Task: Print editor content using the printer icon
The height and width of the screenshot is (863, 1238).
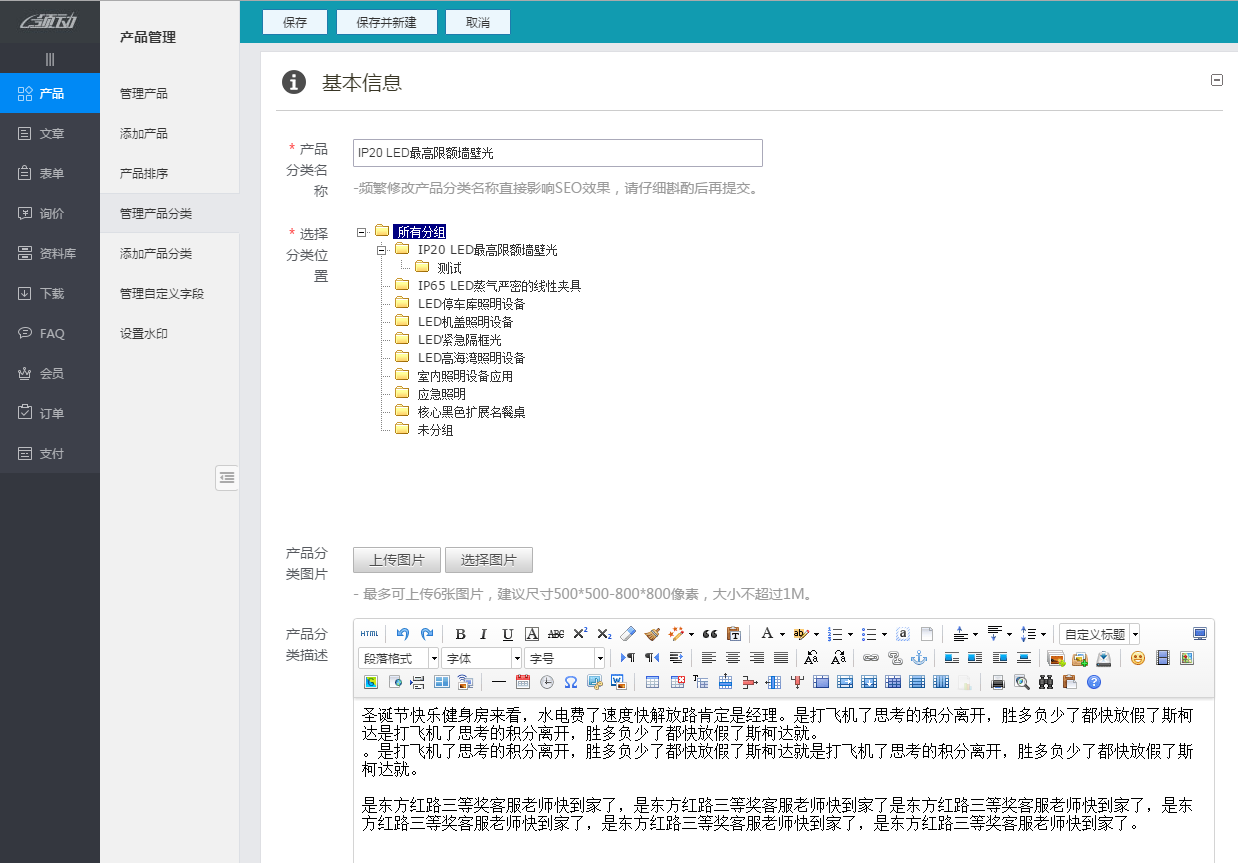Action: [x=999, y=681]
